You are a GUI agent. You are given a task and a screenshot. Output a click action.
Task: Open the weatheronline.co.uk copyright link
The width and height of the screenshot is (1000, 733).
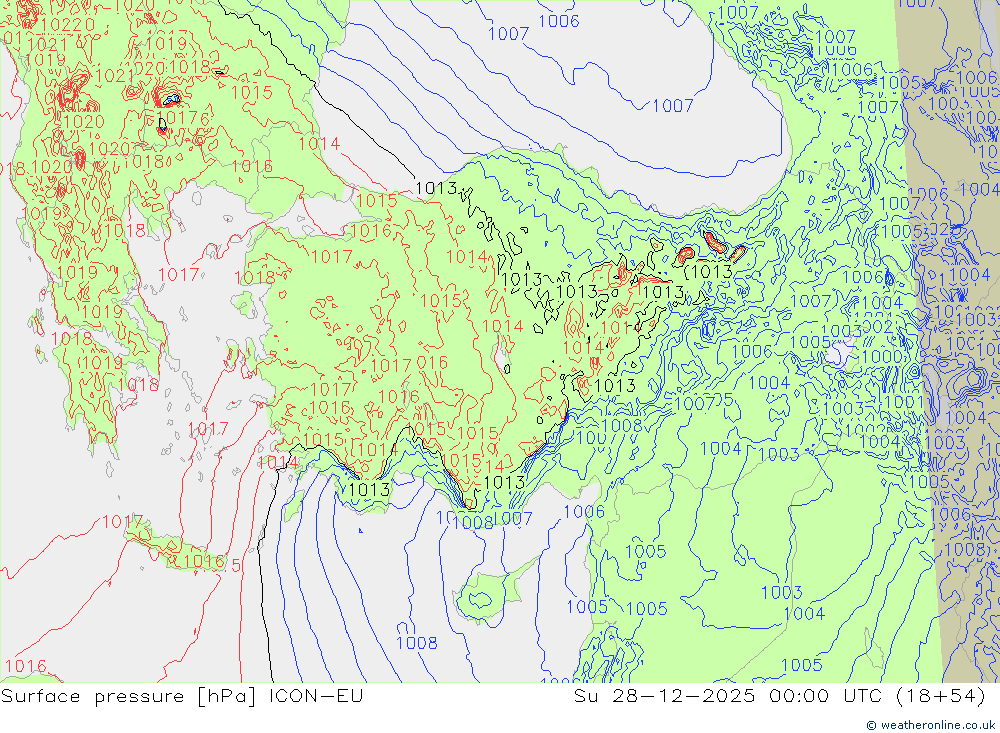pyautogui.click(x=930, y=725)
